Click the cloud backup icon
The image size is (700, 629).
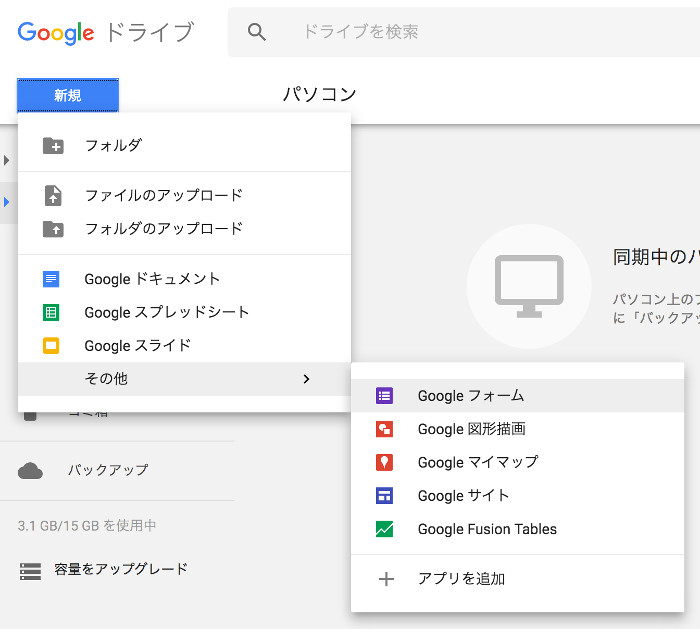[30, 471]
